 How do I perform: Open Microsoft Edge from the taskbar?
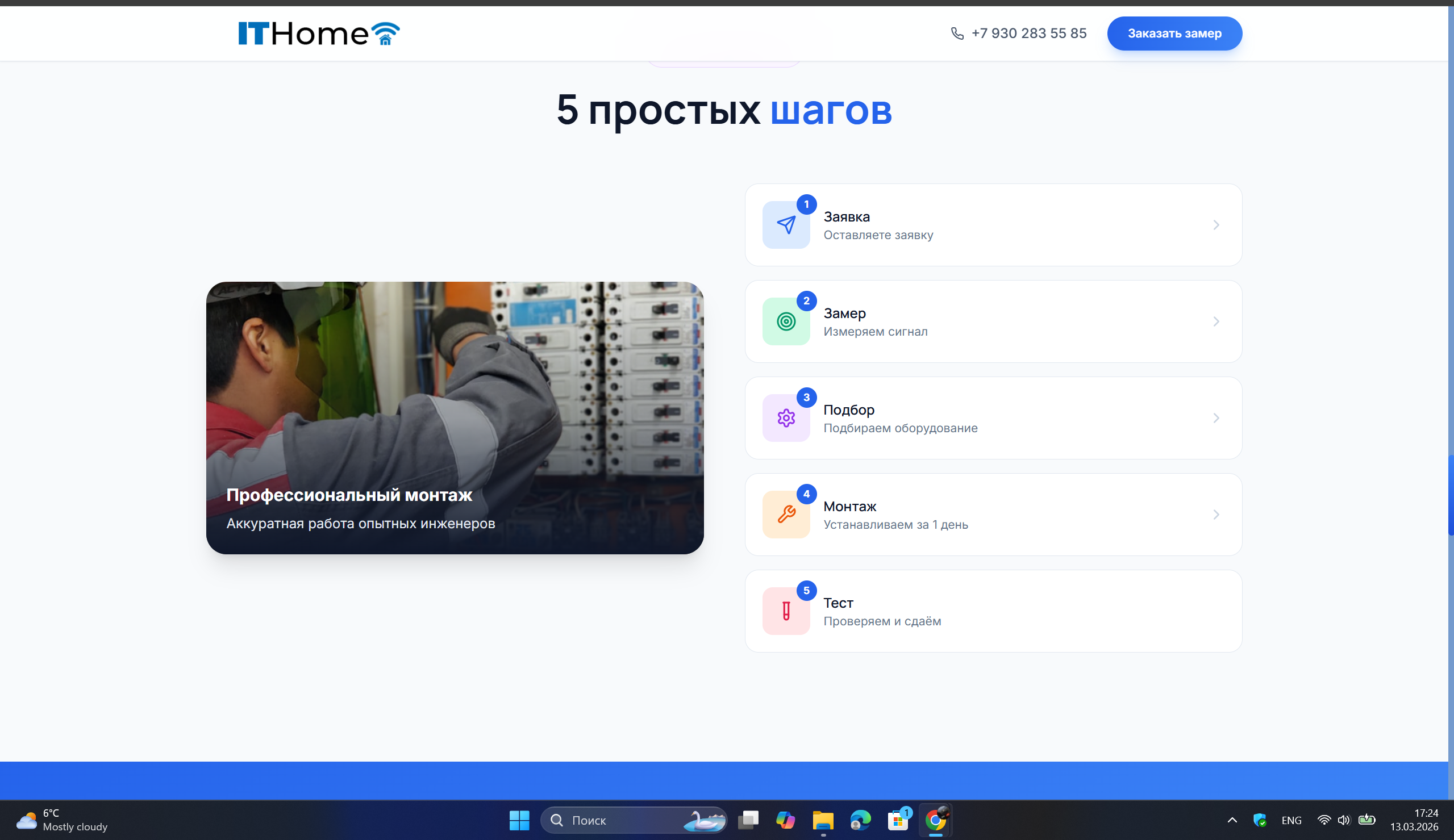[860, 820]
